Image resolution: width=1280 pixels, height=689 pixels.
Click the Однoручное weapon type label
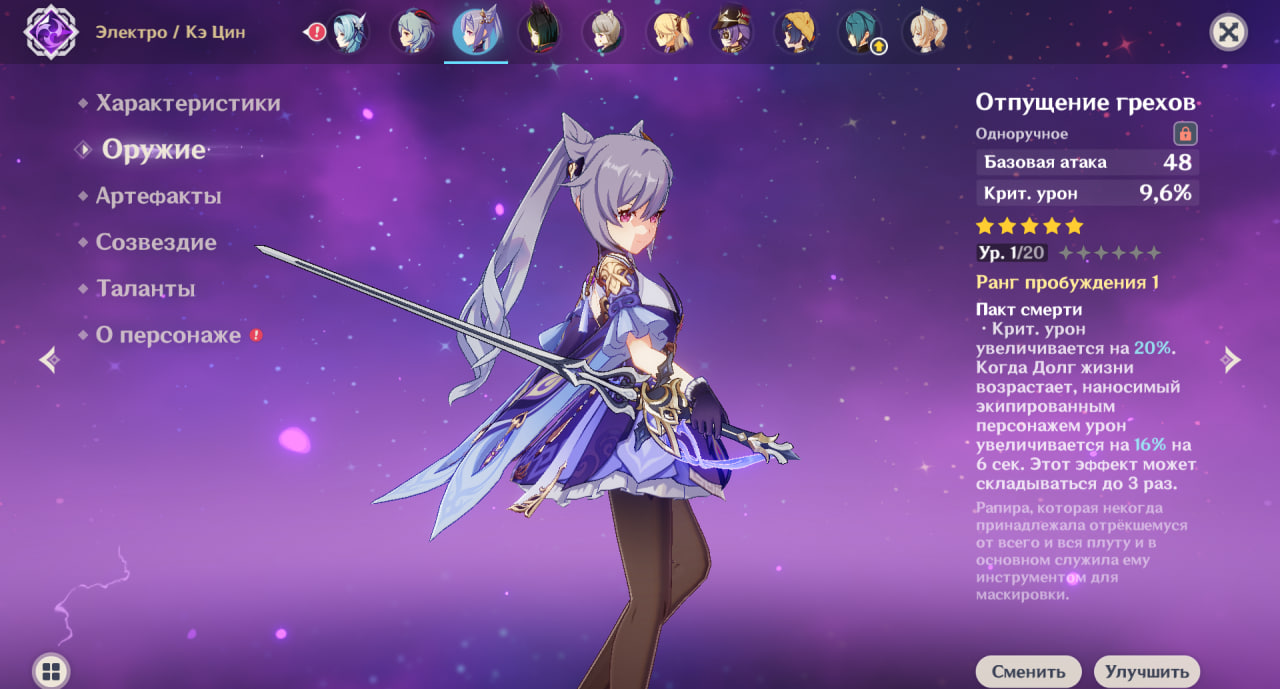[1022, 134]
